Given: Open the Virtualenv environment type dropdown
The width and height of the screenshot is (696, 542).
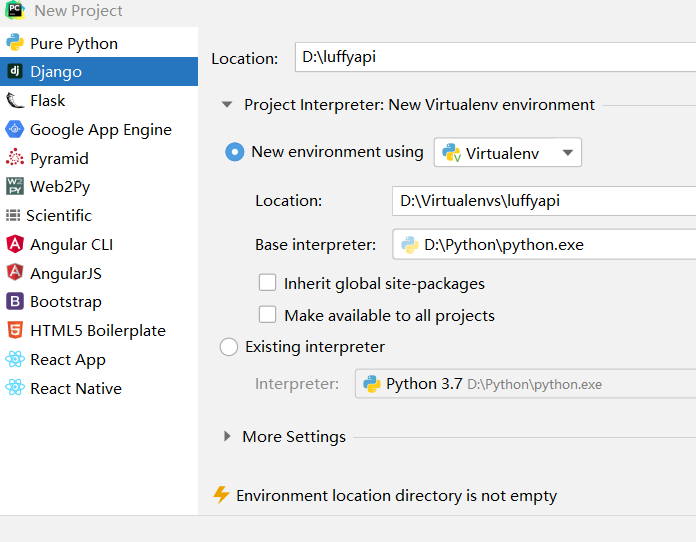Looking at the screenshot, I should 508,153.
